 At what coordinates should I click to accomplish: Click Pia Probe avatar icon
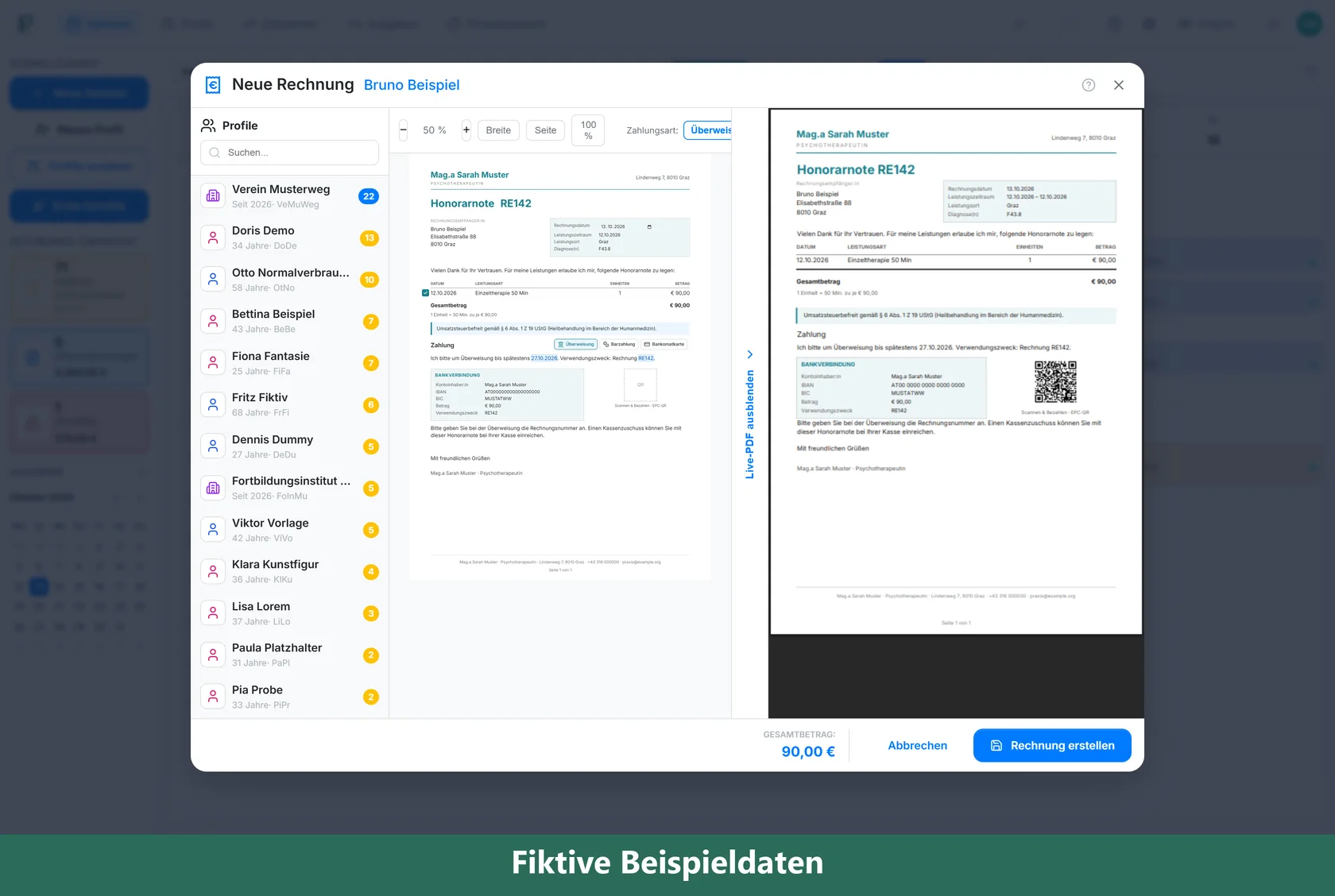tap(213, 697)
